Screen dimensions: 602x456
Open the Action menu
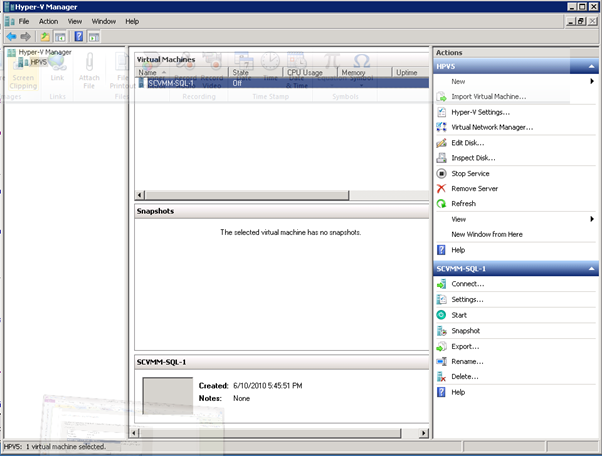point(48,21)
